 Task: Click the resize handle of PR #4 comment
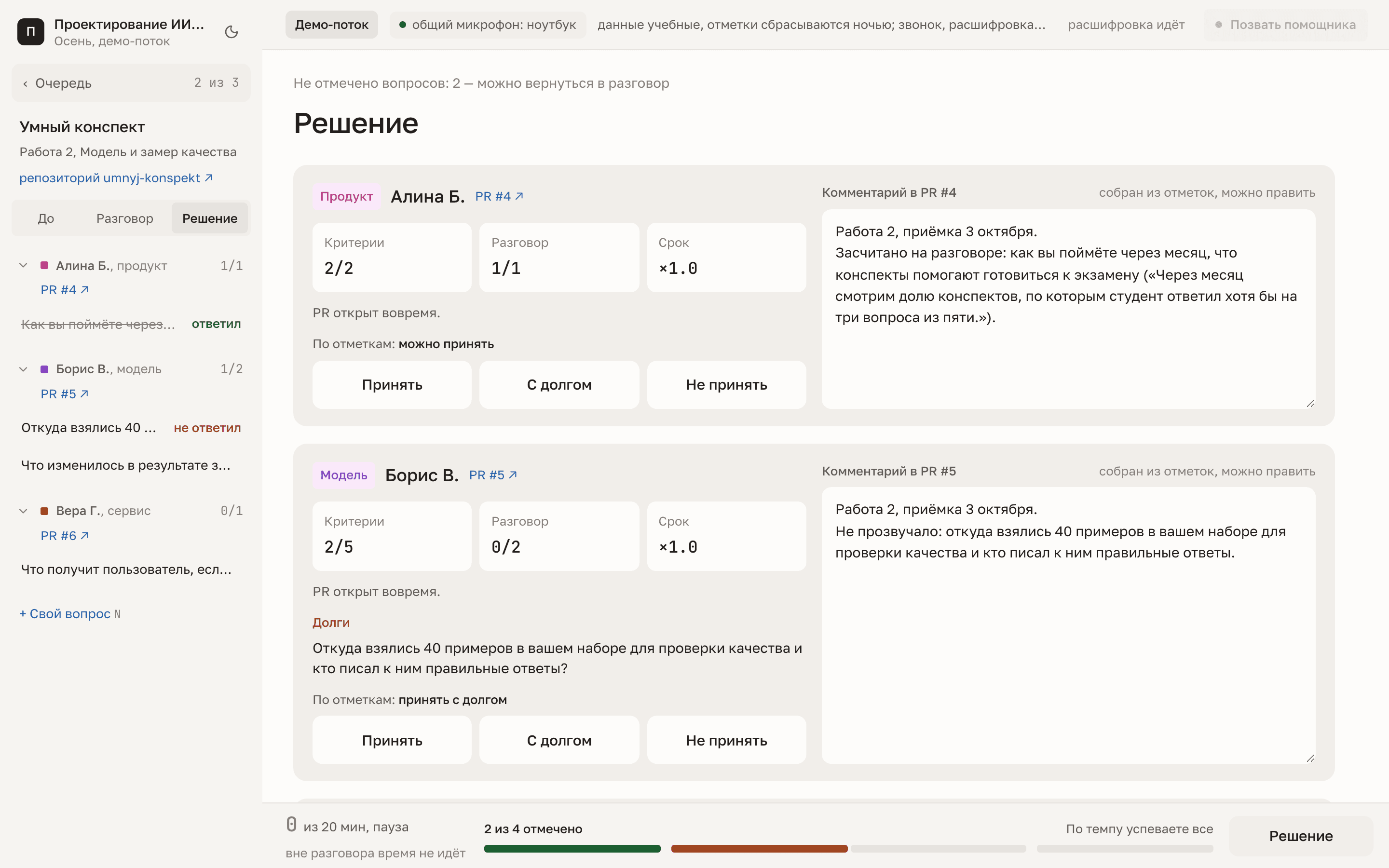point(1310,404)
